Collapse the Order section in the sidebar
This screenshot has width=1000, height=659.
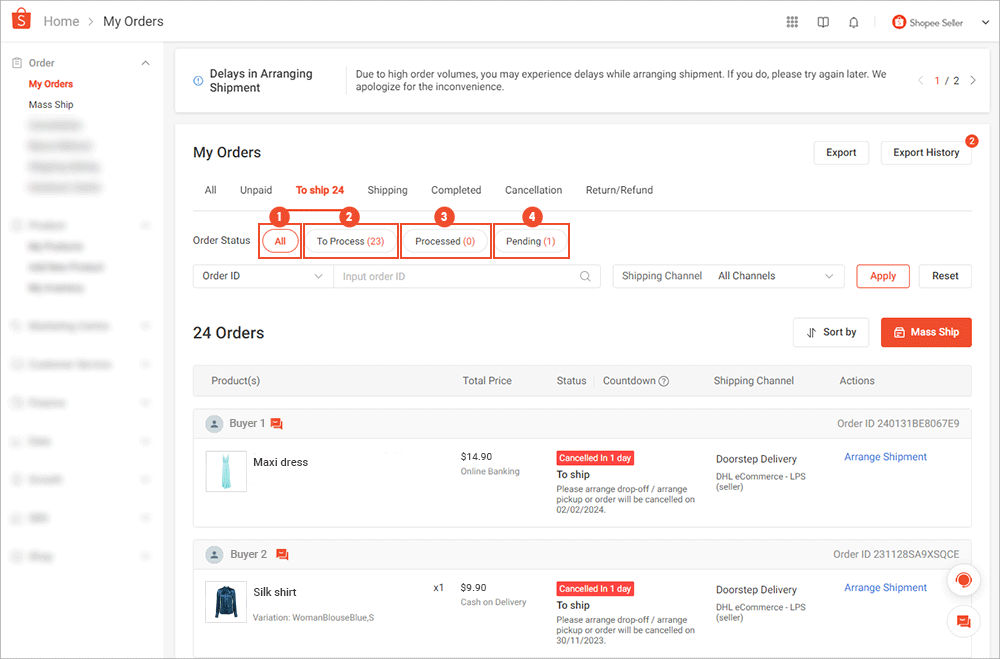(145, 62)
